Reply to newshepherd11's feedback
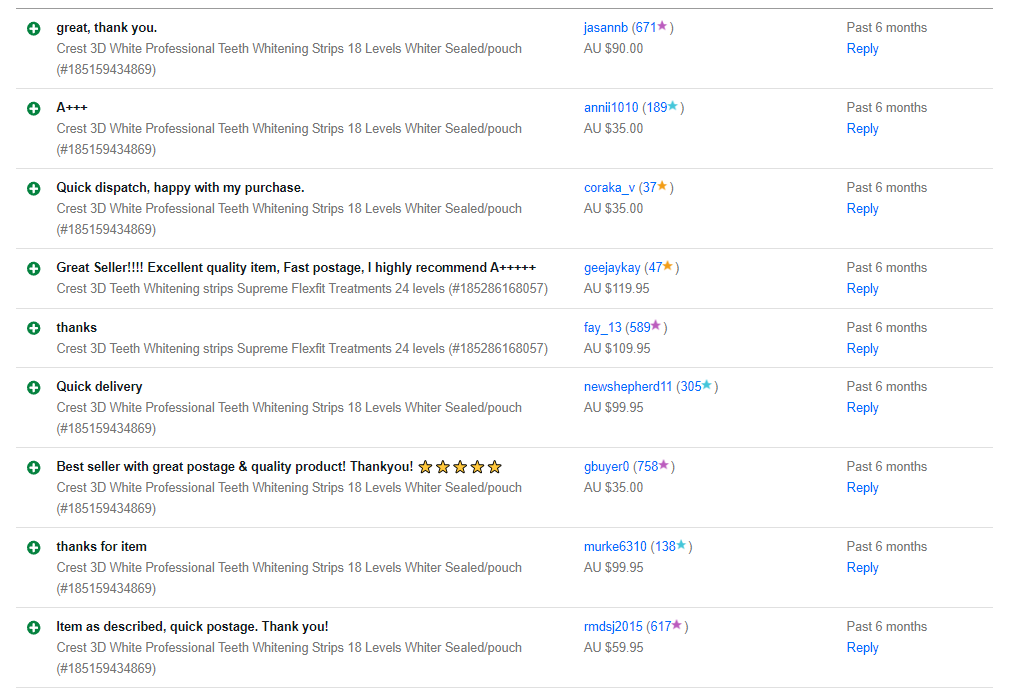1013x694 pixels. (x=862, y=408)
